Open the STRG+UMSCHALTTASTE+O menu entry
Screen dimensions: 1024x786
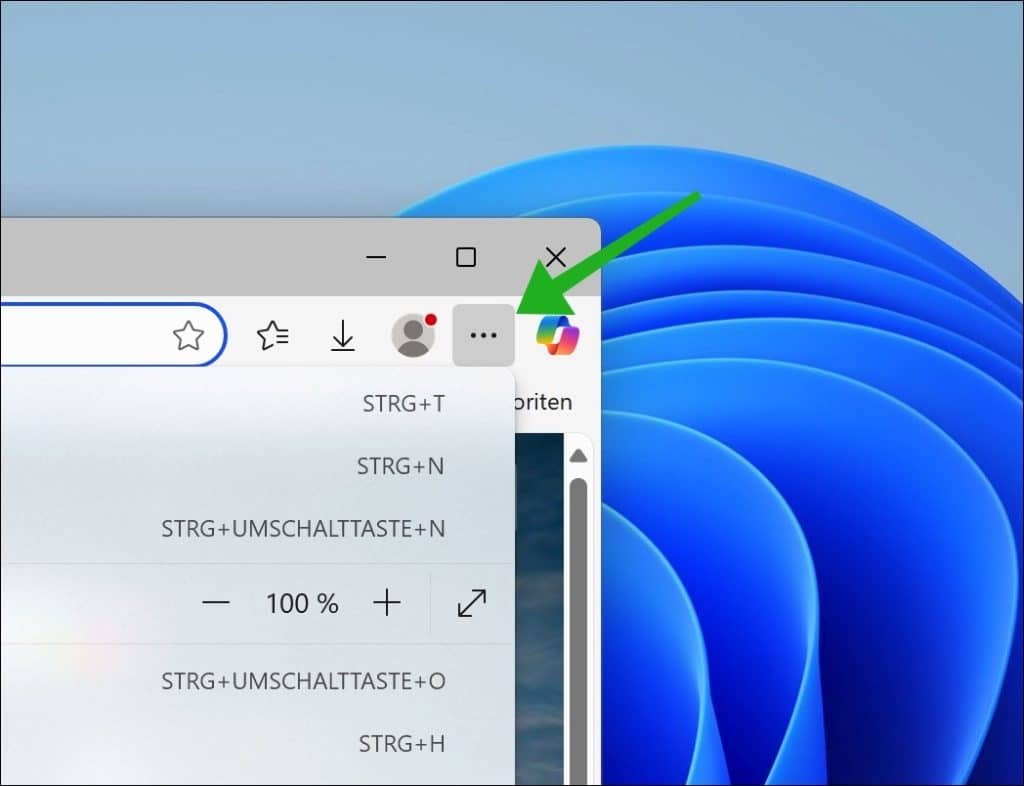point(250,681)
